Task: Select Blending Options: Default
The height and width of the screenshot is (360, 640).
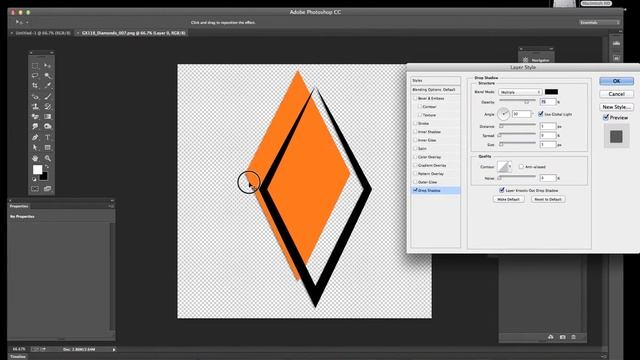Action: [x=436, y=89]
